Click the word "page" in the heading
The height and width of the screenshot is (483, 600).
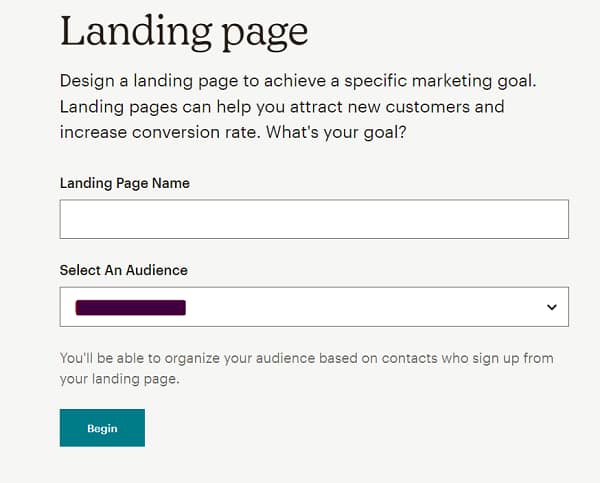[261, 34]
